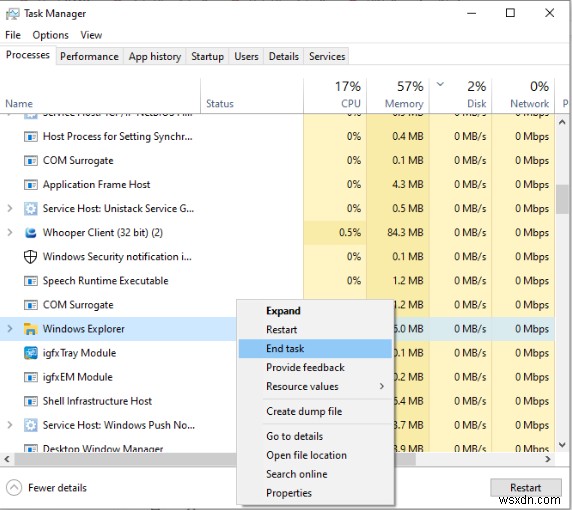Choose Restart in the context menu
Screen dimensions: 572x510
pos(316,330)
